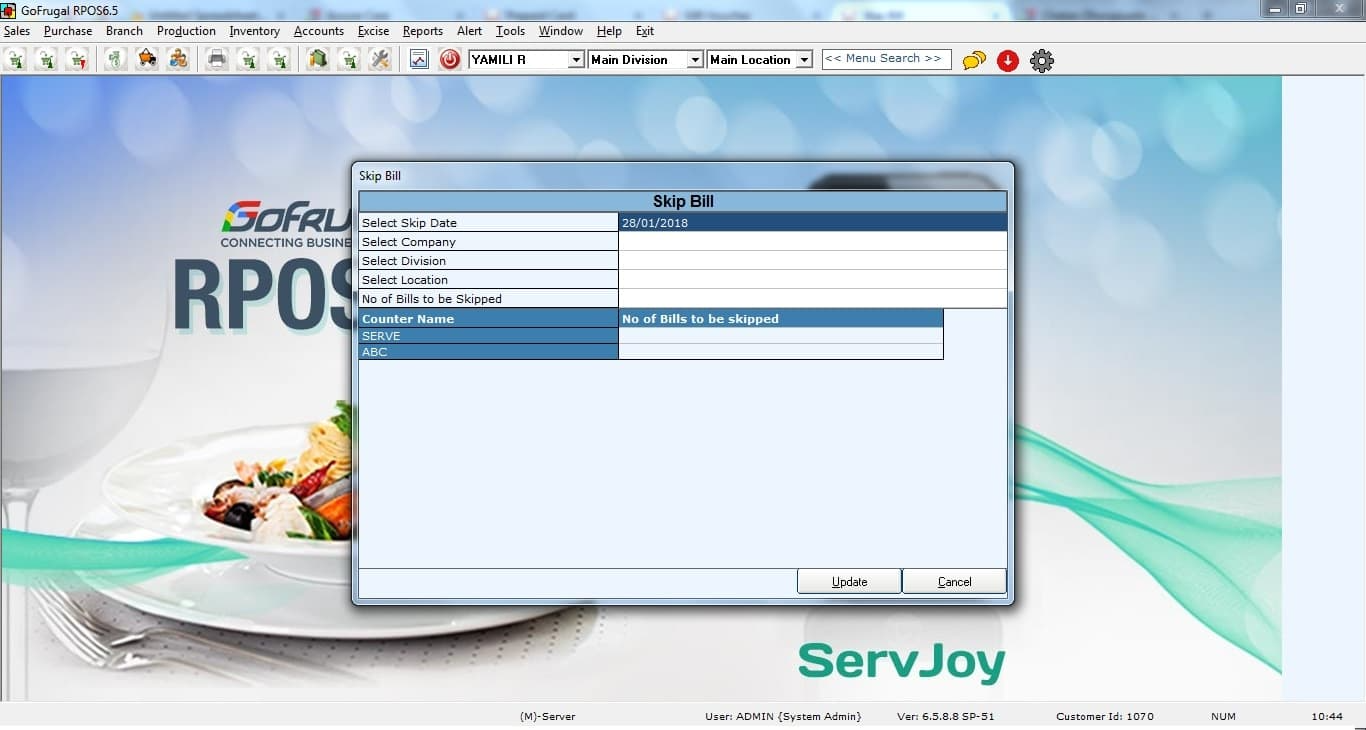
Task: Click the cart icon between boxes and wrench icons
Action: [349, 60]
